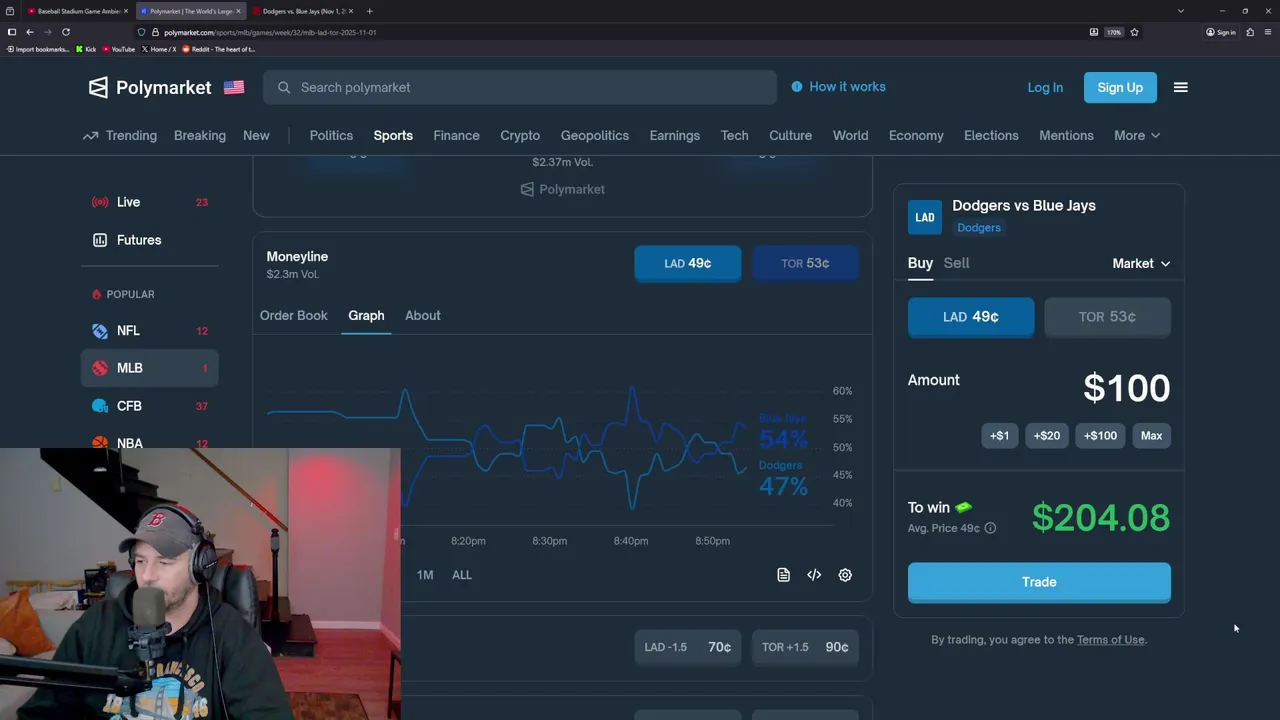The height and width of the screenshot is (720, 1280).
Task: Open the Market order type dropdown
Action: tap(1141, 263)
